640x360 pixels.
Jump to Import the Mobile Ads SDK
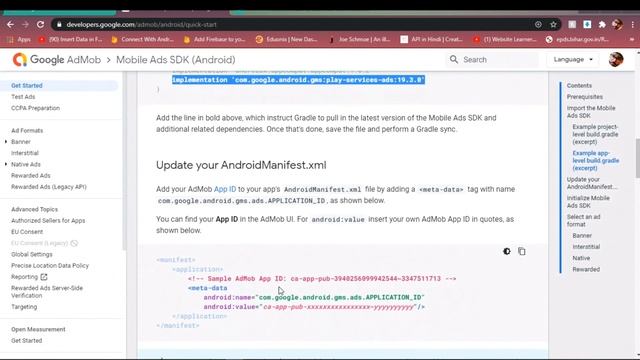point(591,112)
